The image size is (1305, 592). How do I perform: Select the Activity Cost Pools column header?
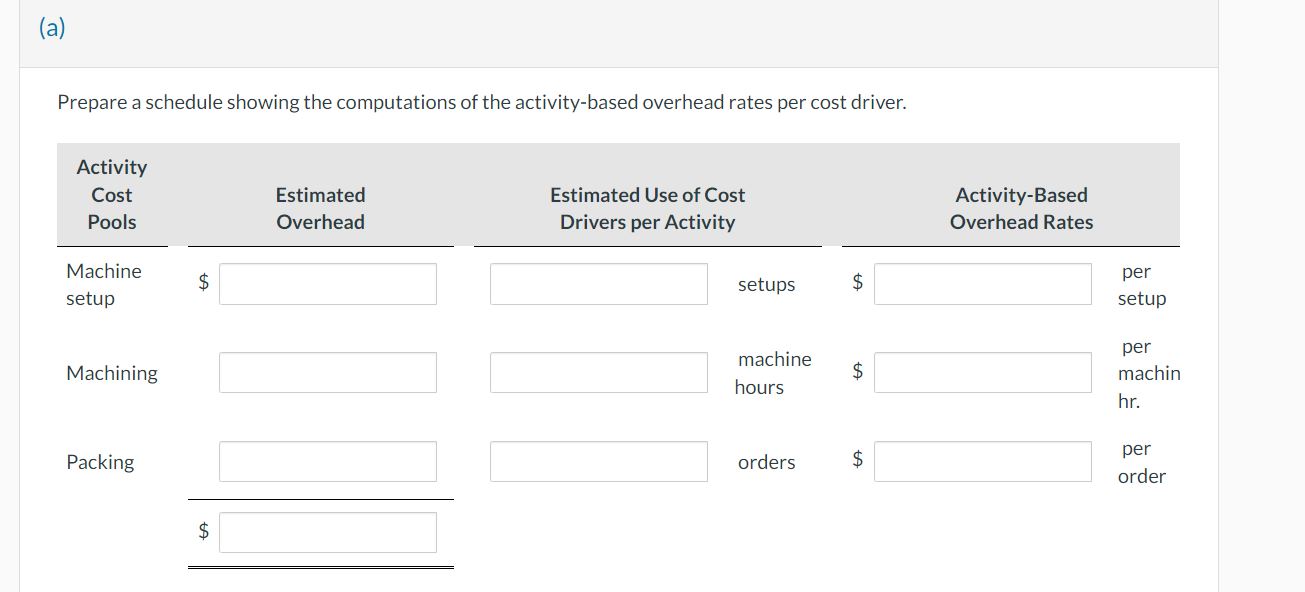[111, 194]
